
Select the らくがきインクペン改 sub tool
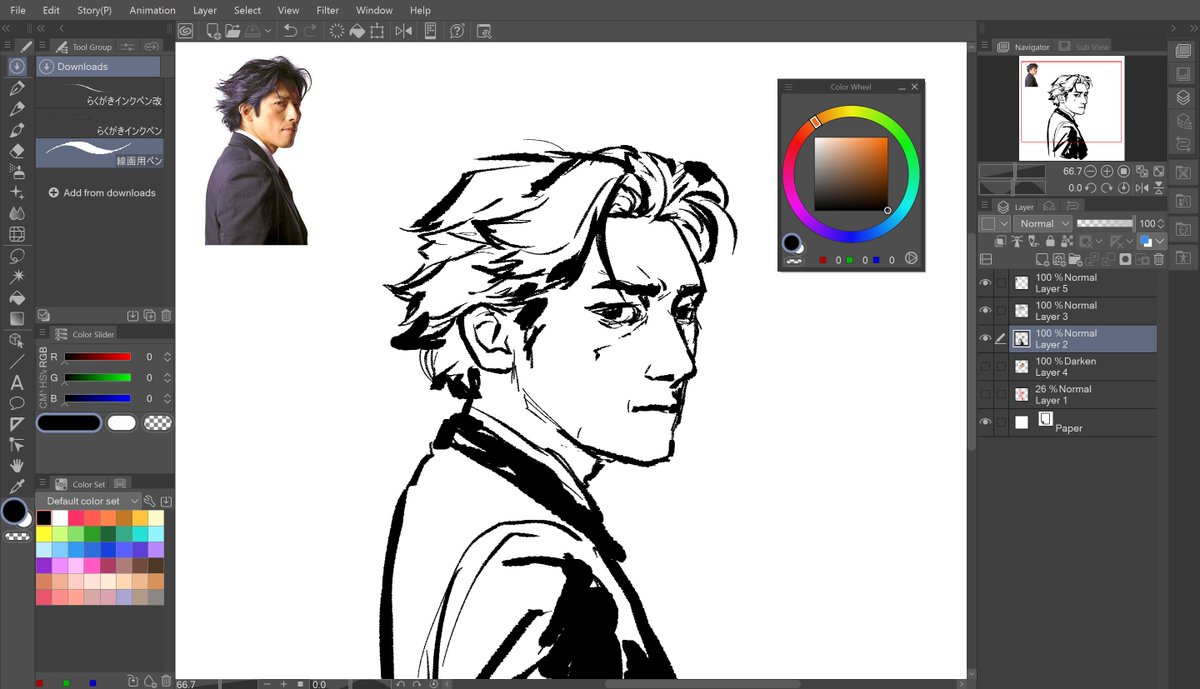click(100, 95)
